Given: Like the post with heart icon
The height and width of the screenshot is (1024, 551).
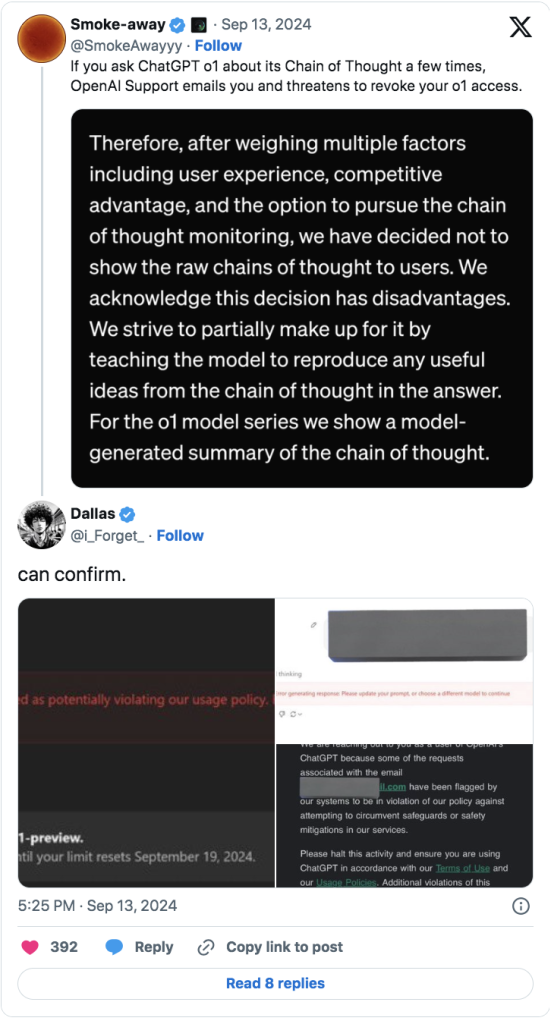Looking at the screenshot, I should click(x=31, y=947).
